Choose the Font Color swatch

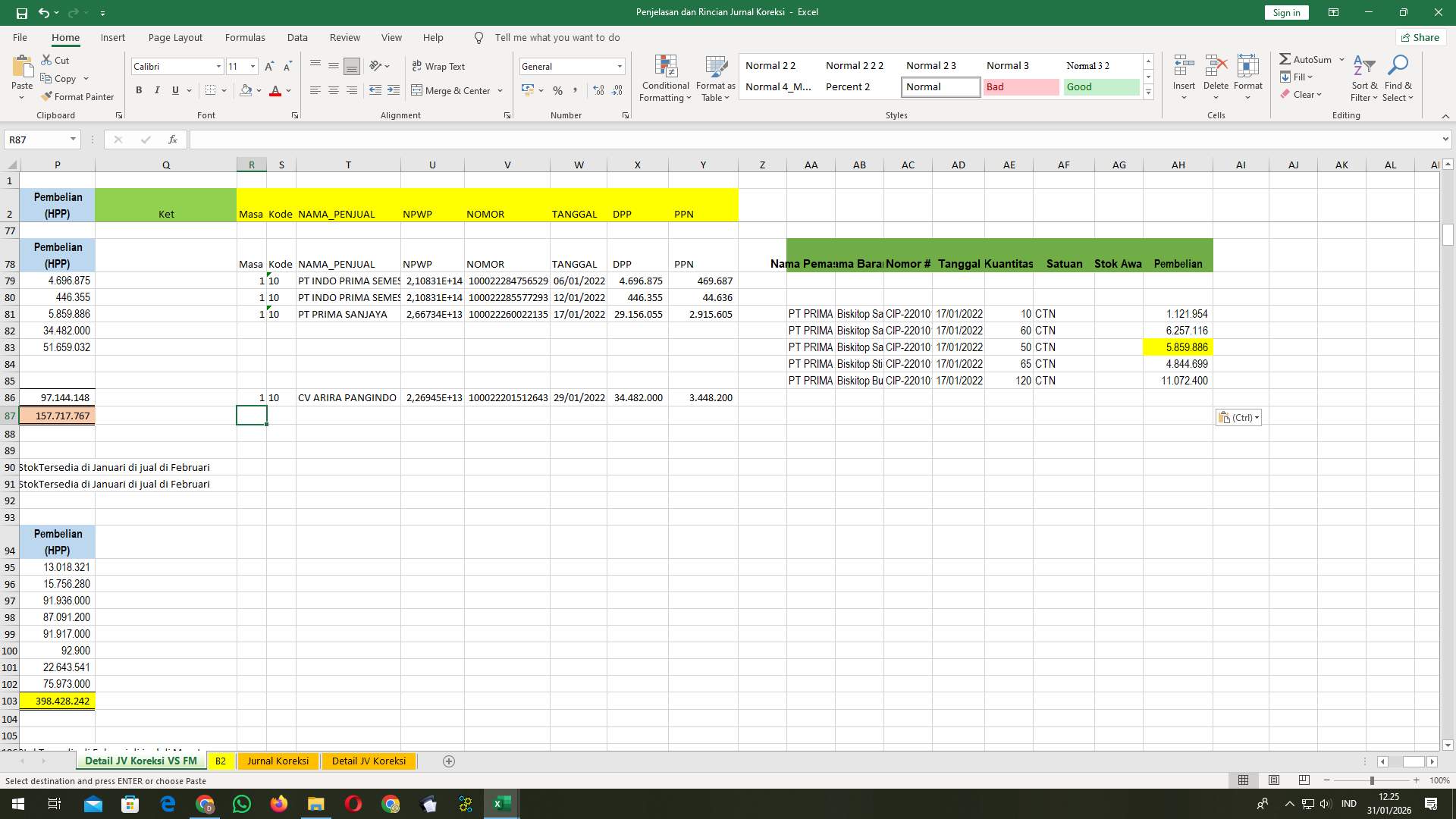pyautogui.click(x=276, y=90)
